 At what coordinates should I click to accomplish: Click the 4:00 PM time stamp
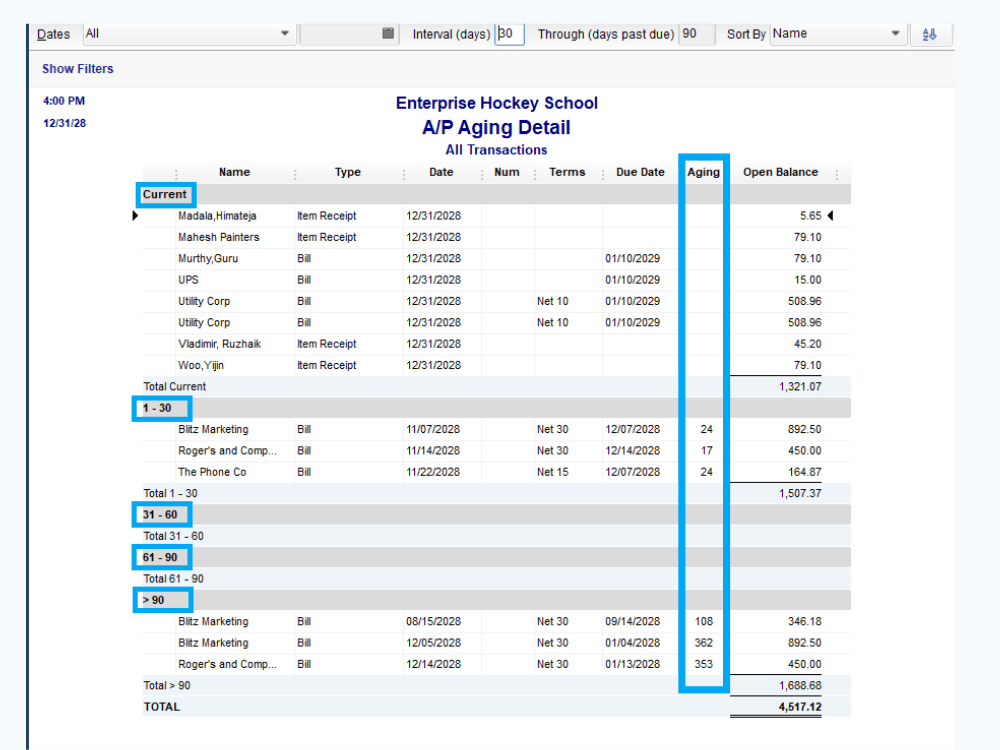point(64,101)
